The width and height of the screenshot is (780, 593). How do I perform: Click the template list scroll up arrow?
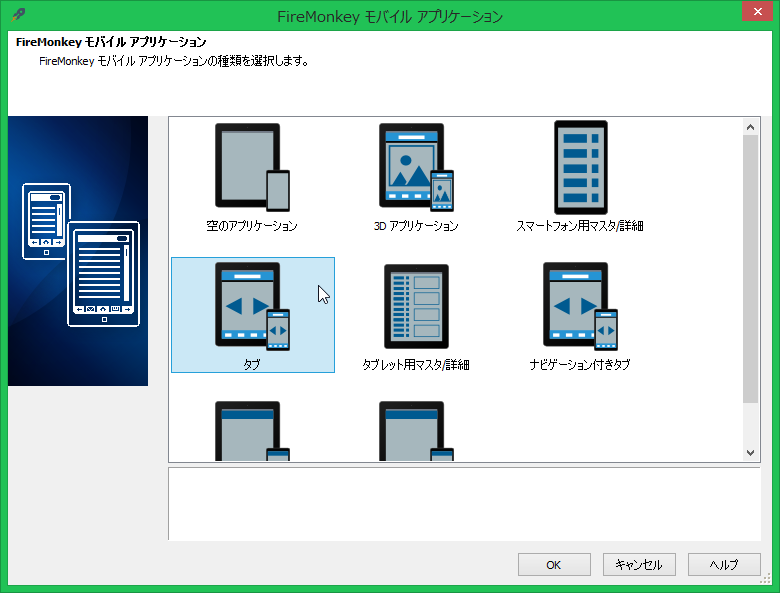(751, 126)
